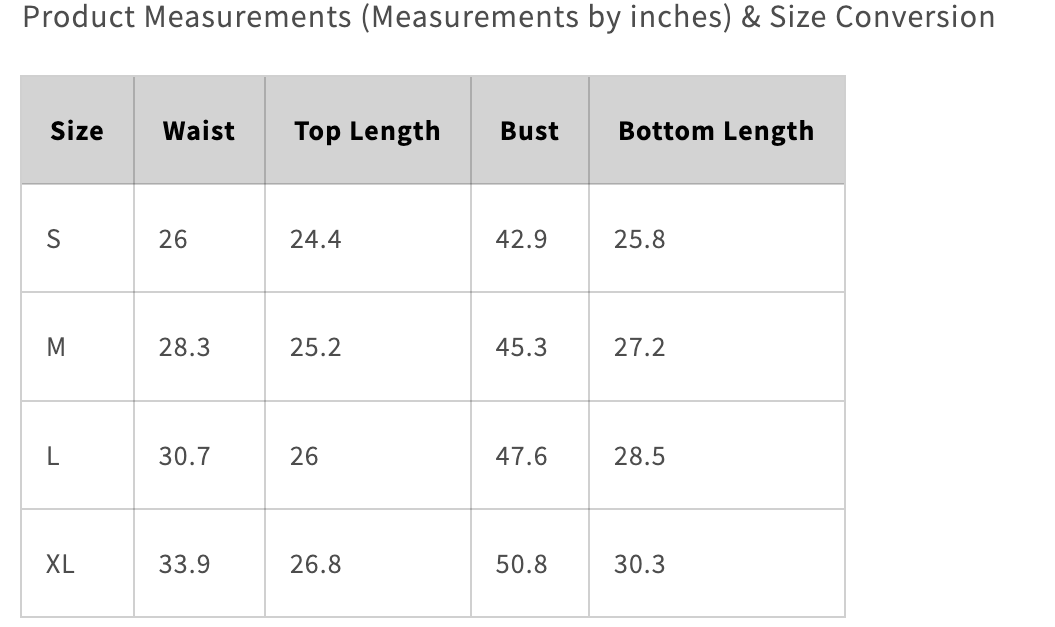Click the Waist column header
This screenshot has height=627, width=1055.
pyautogui.click(x=199, y=131)
